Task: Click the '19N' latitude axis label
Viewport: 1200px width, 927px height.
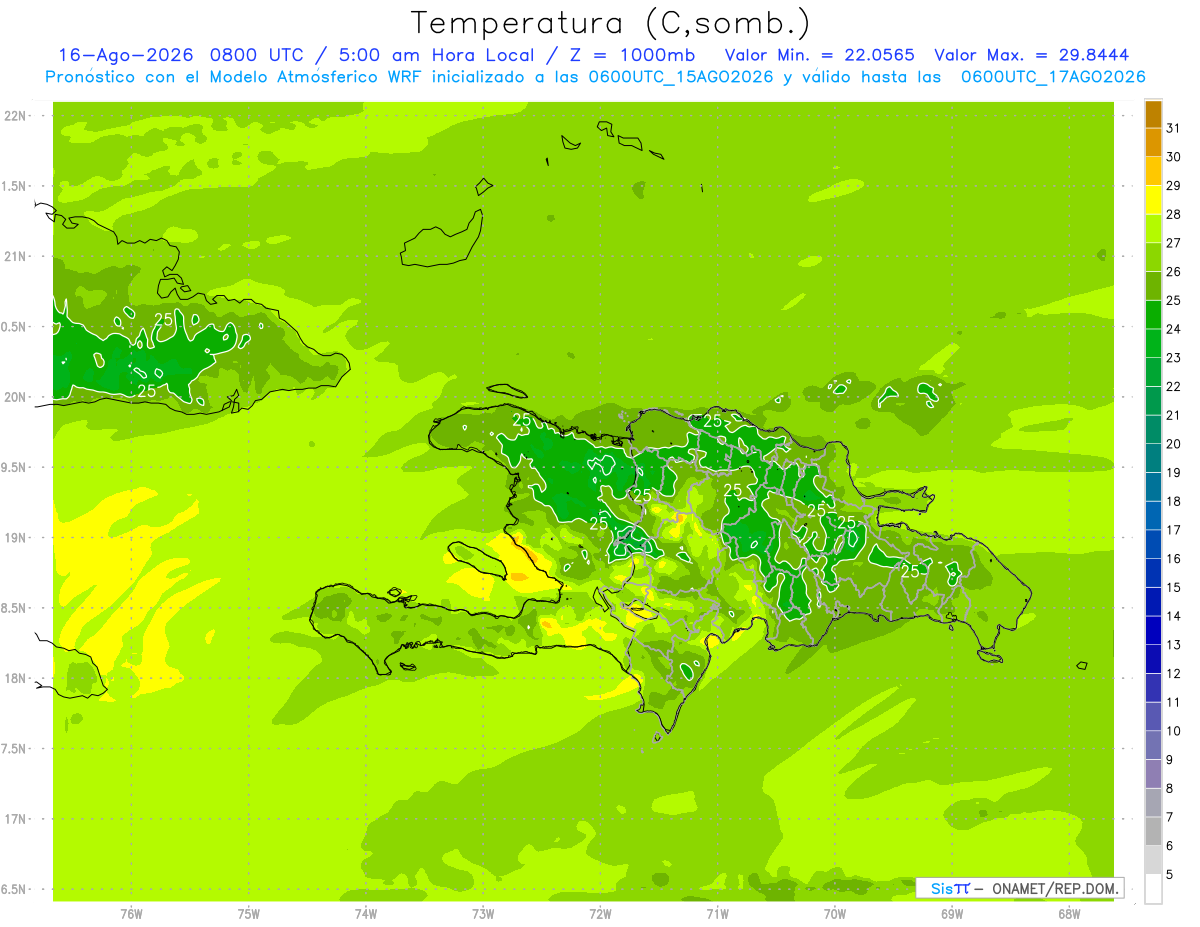Action: 14,537
